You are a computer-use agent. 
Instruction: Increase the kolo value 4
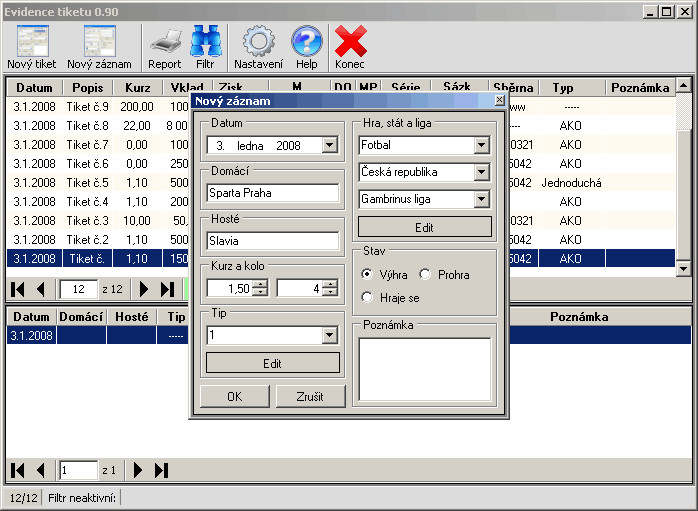330,284
